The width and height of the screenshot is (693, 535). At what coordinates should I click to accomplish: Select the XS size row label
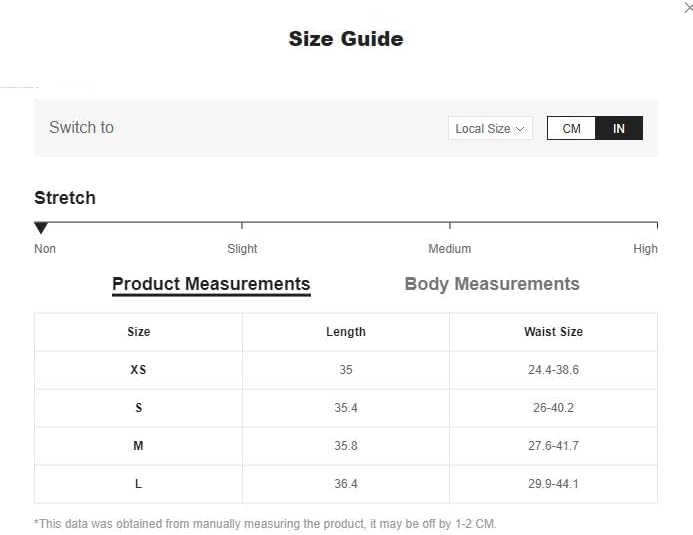tap(138, 370)
